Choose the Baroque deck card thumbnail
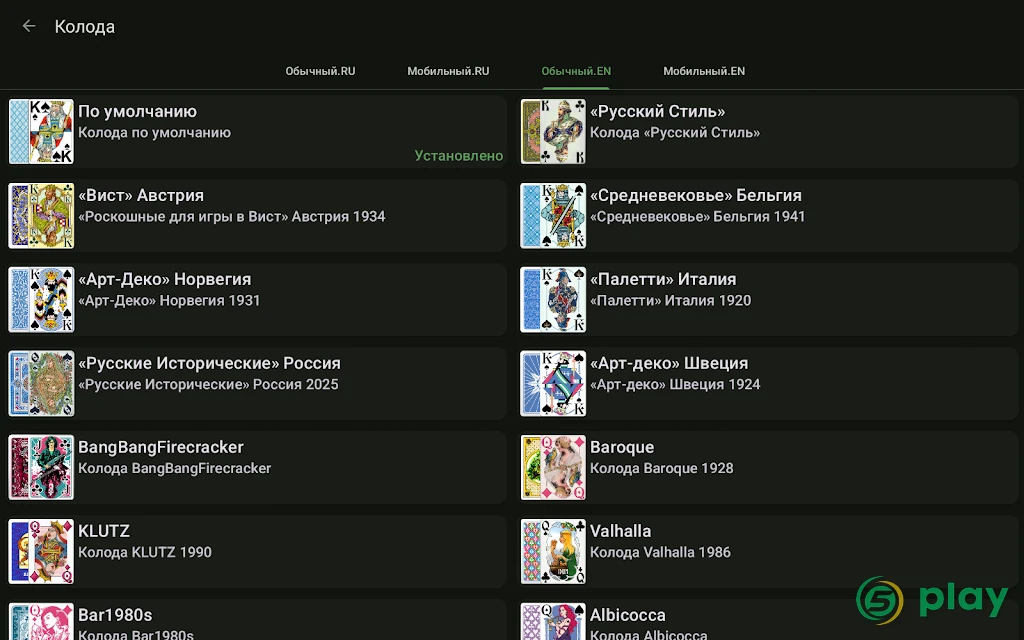 [553, 468]
